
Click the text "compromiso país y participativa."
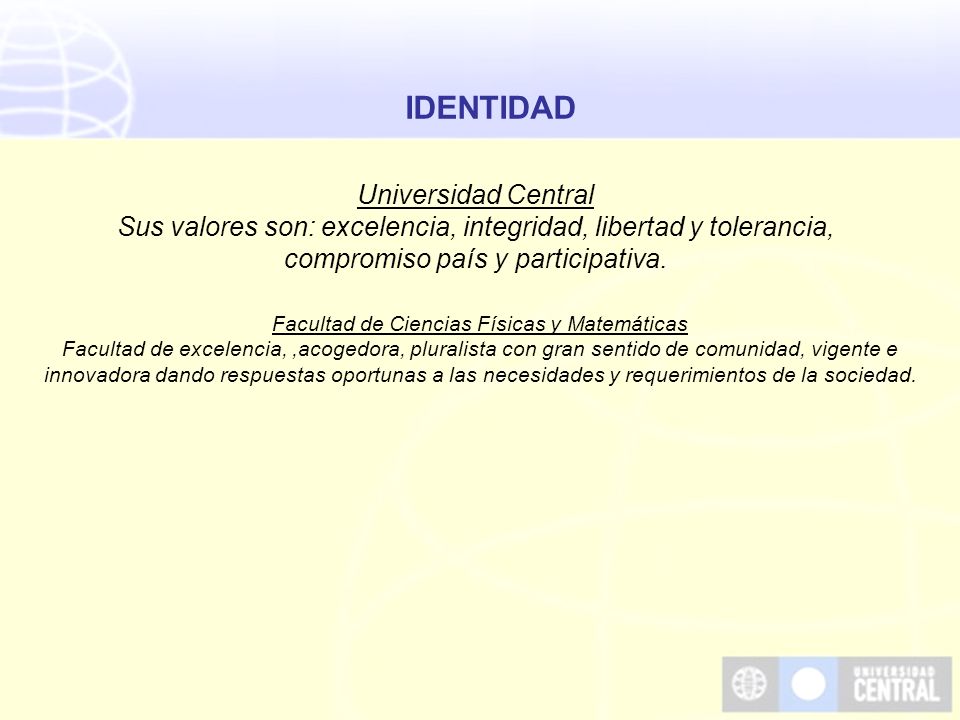click(x=475, y=259)
